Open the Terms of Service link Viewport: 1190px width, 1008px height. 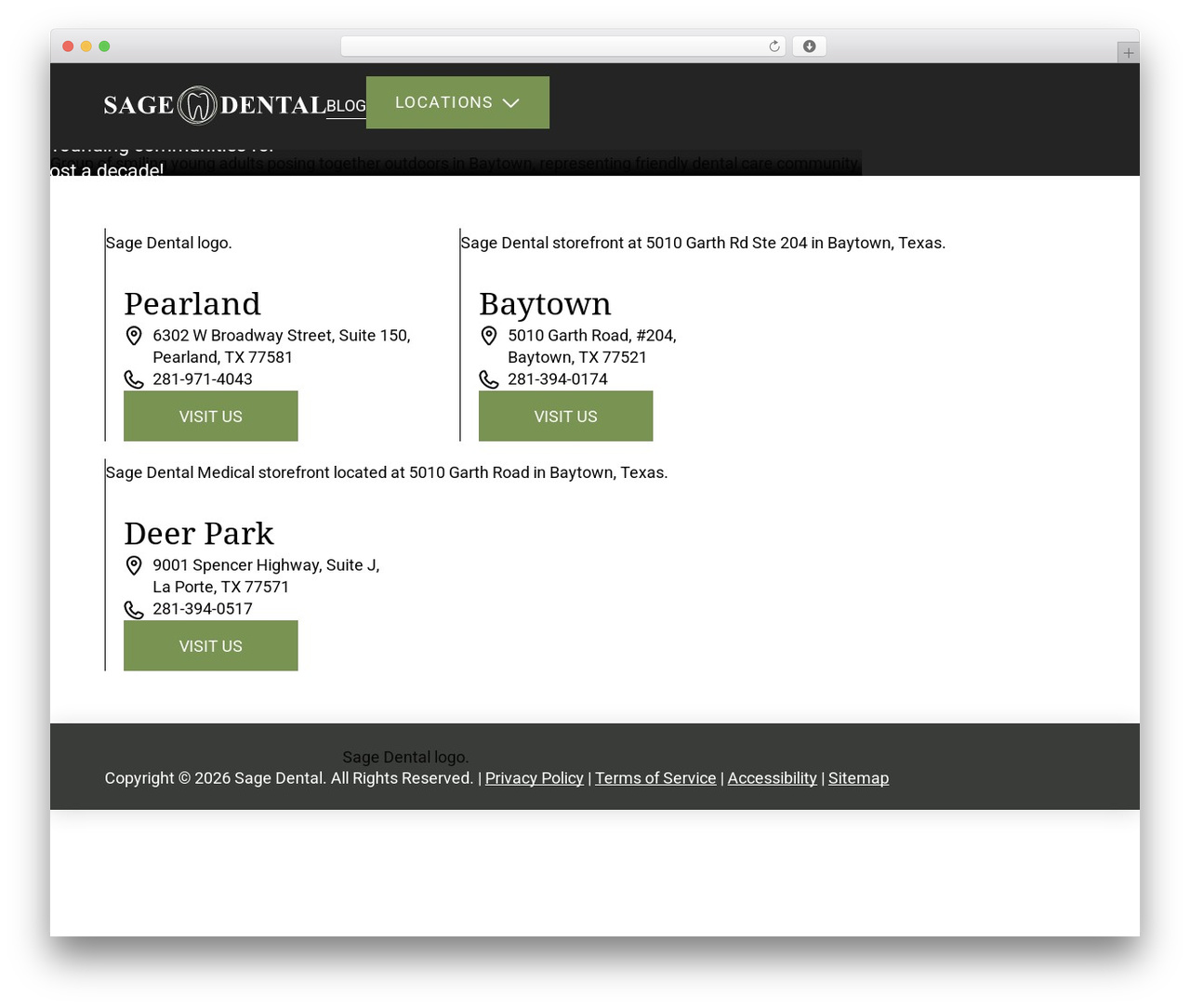coord(655,778)
